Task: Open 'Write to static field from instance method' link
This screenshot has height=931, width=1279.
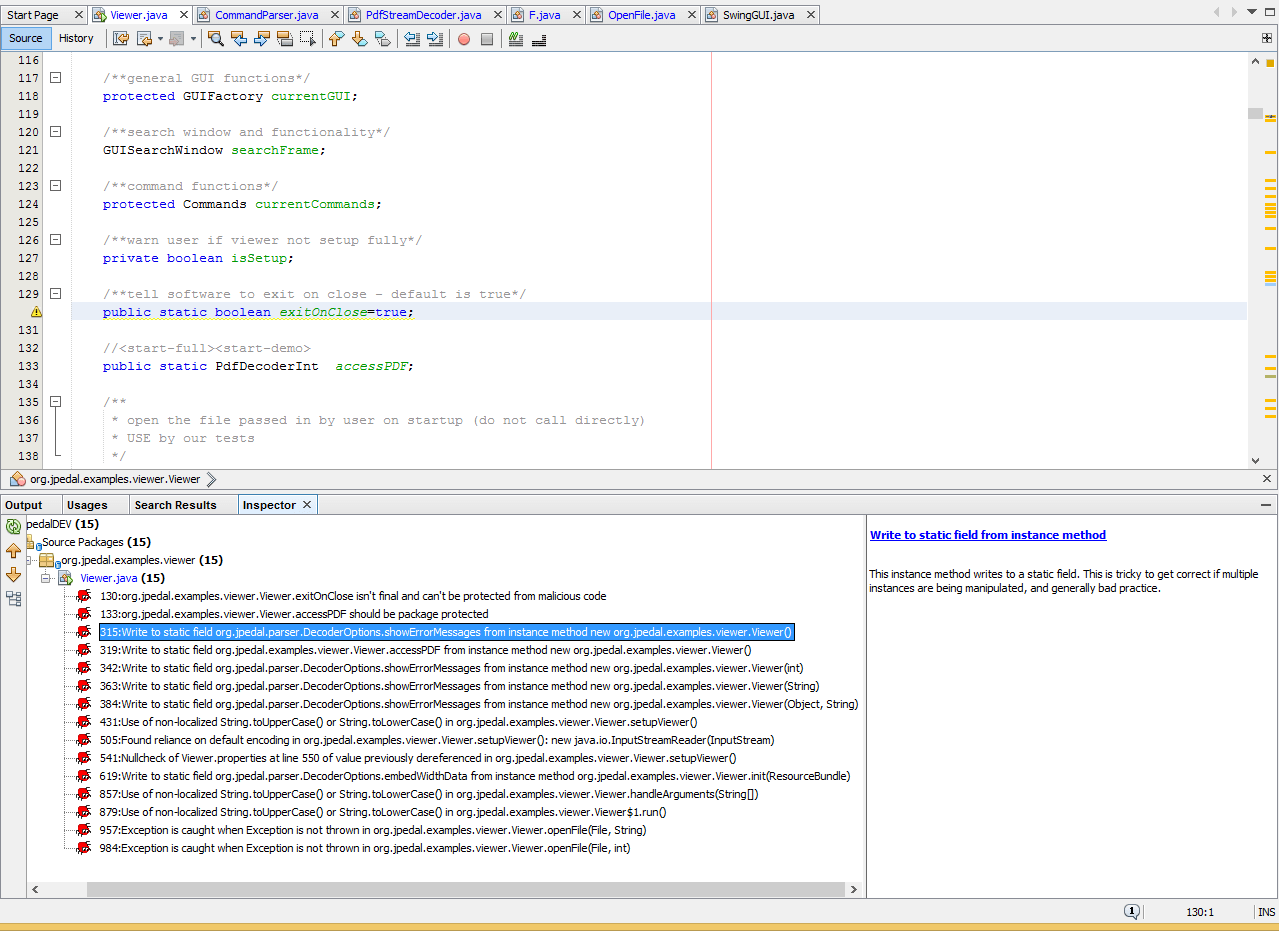Action: click(x=988, y=535)
